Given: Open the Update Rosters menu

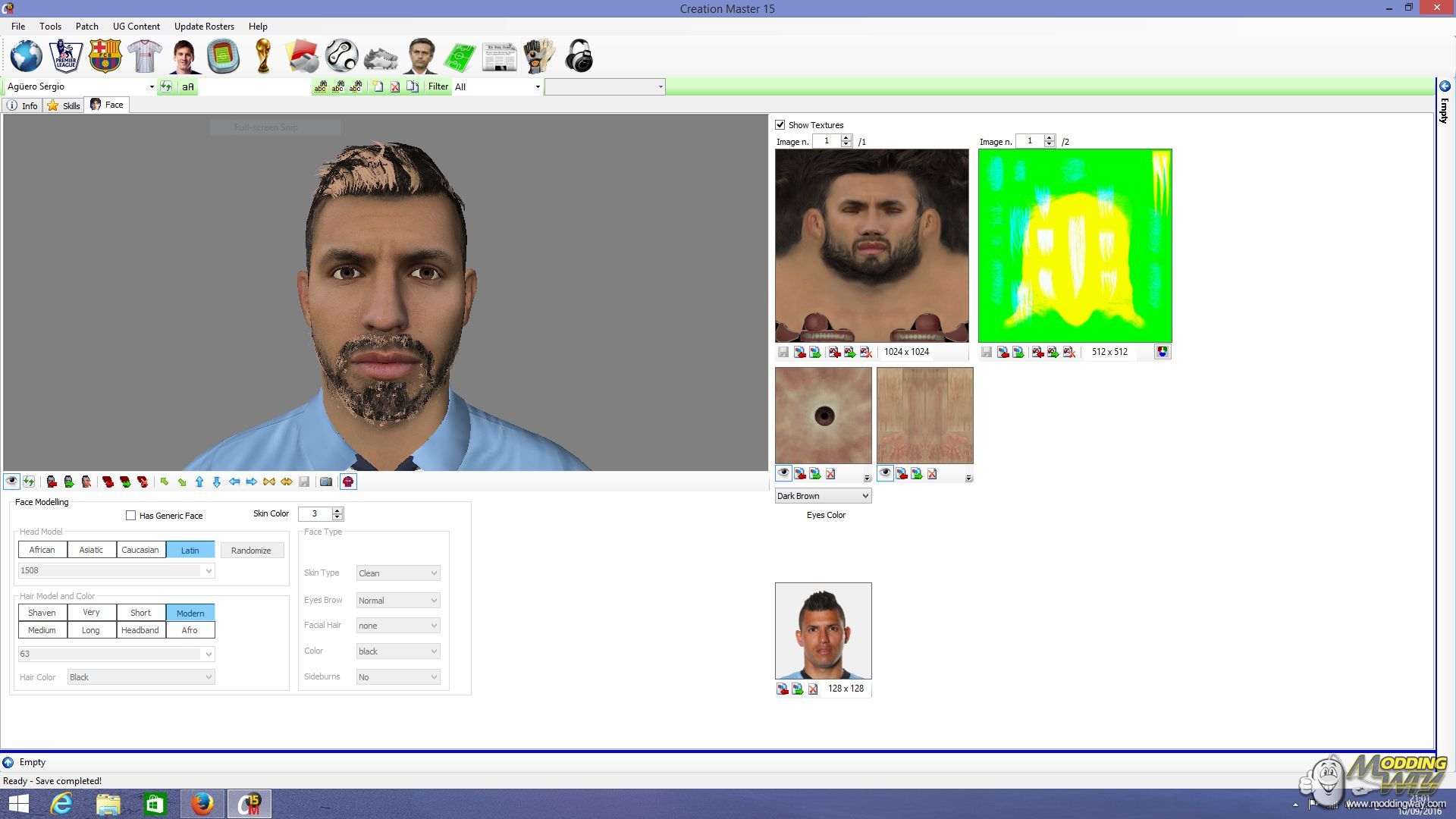Looking at the screenshot, I should coord(204,26).
